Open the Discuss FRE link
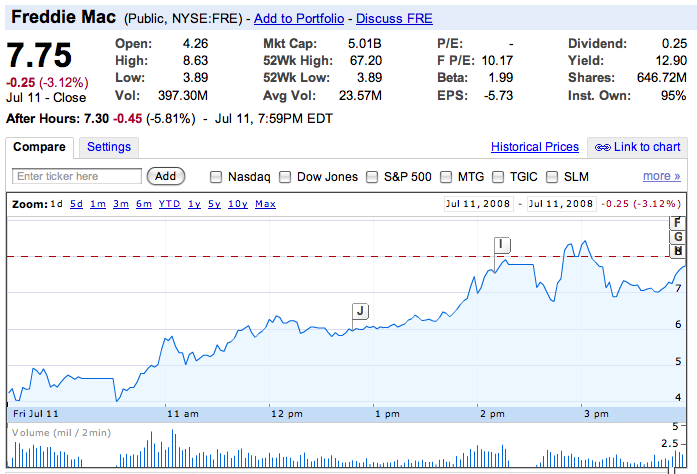This screenshot has width=697, height=474. [394, 19]
